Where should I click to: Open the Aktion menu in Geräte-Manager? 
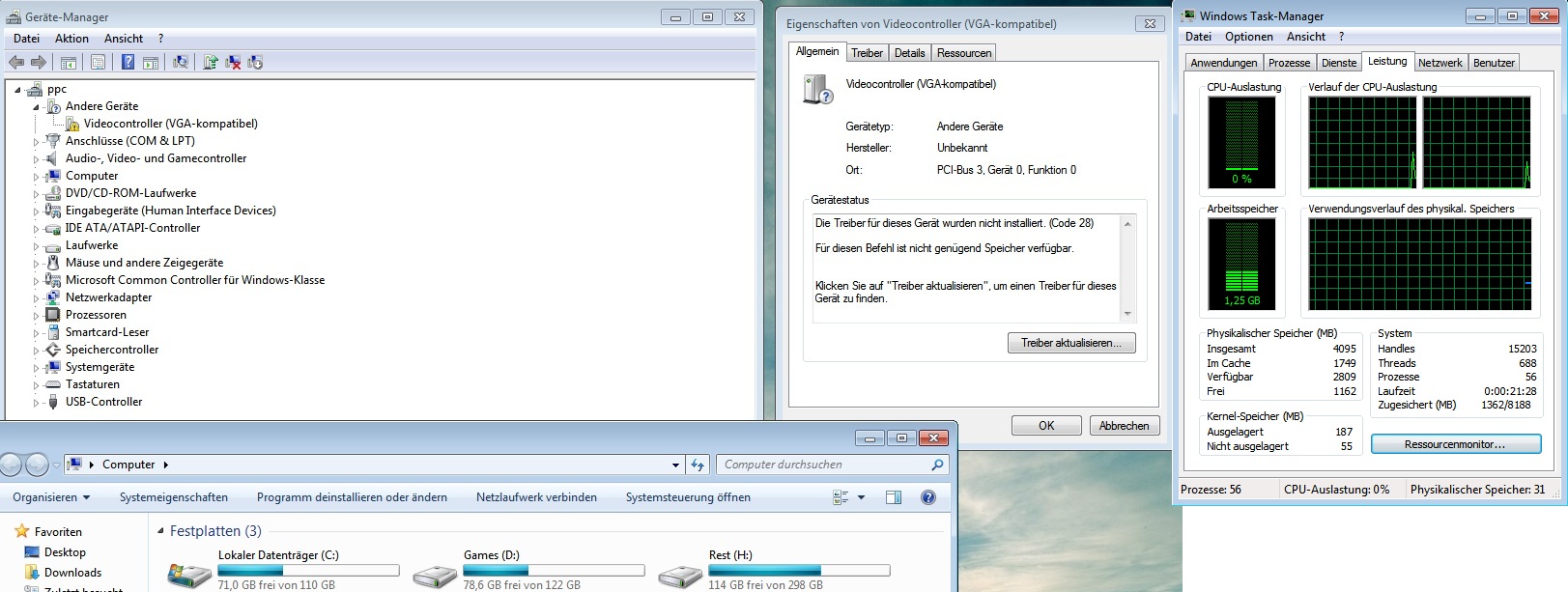click(71, 39)
